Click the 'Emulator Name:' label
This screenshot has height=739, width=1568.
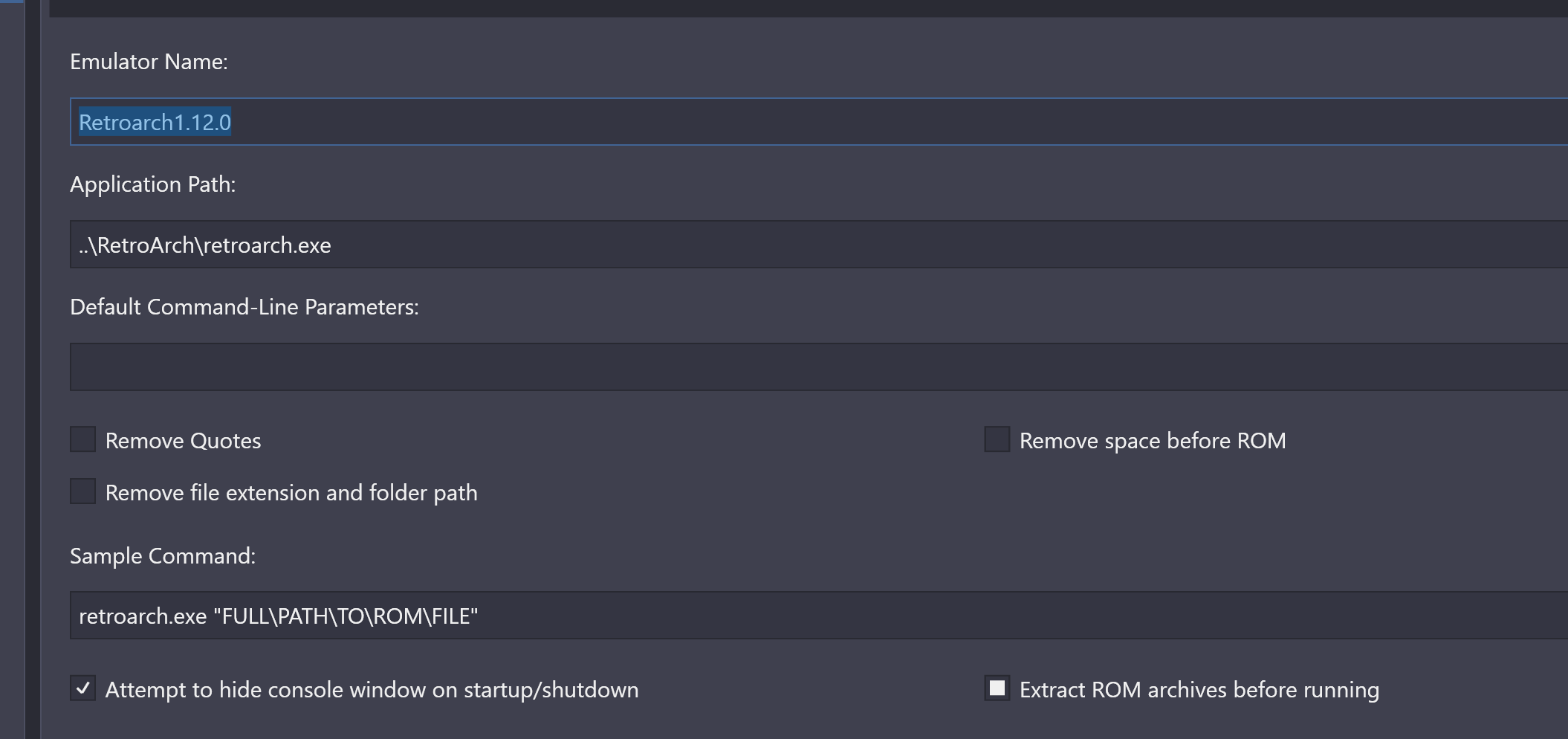149,62
